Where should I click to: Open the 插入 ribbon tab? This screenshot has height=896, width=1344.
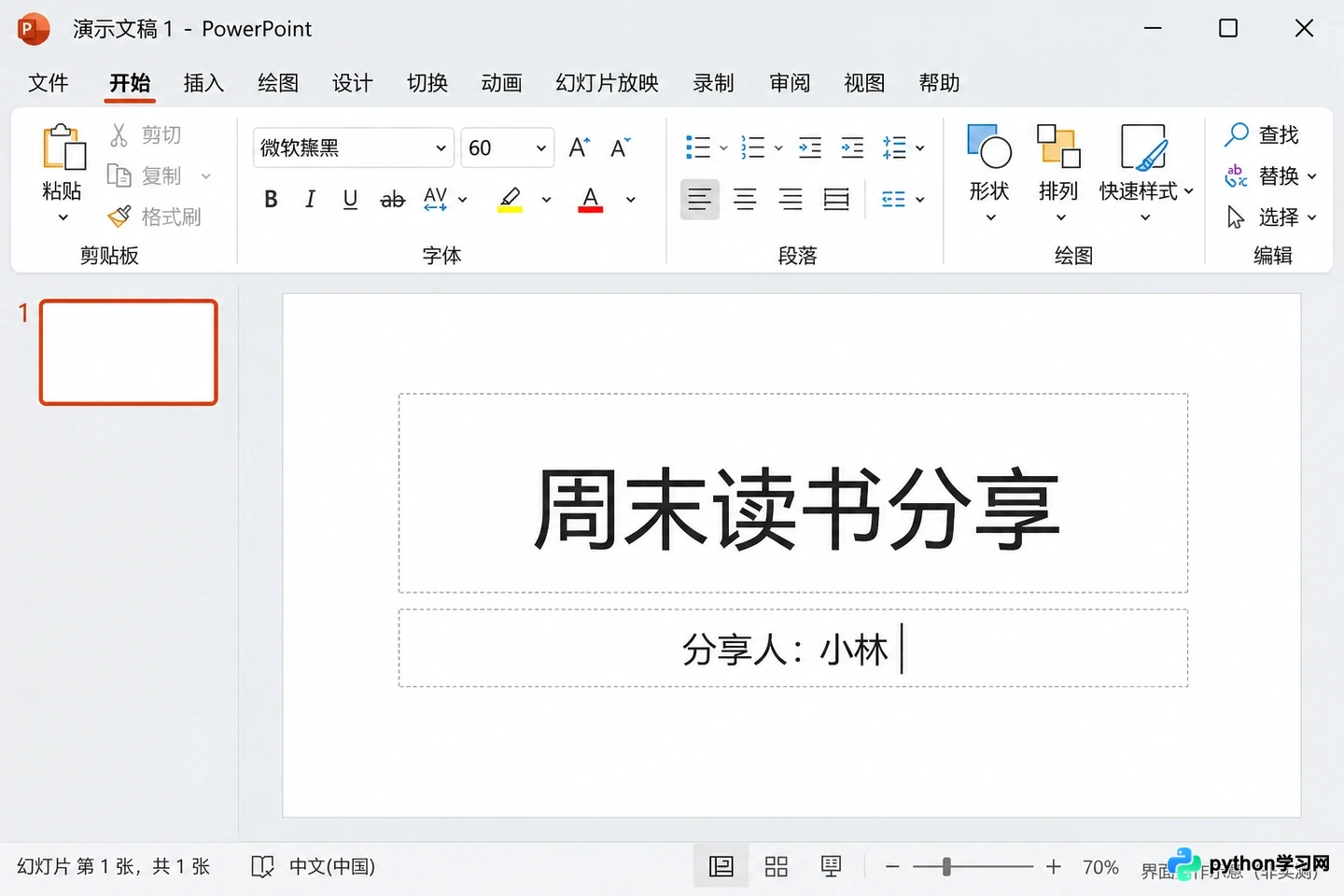(x=203, y=83)
